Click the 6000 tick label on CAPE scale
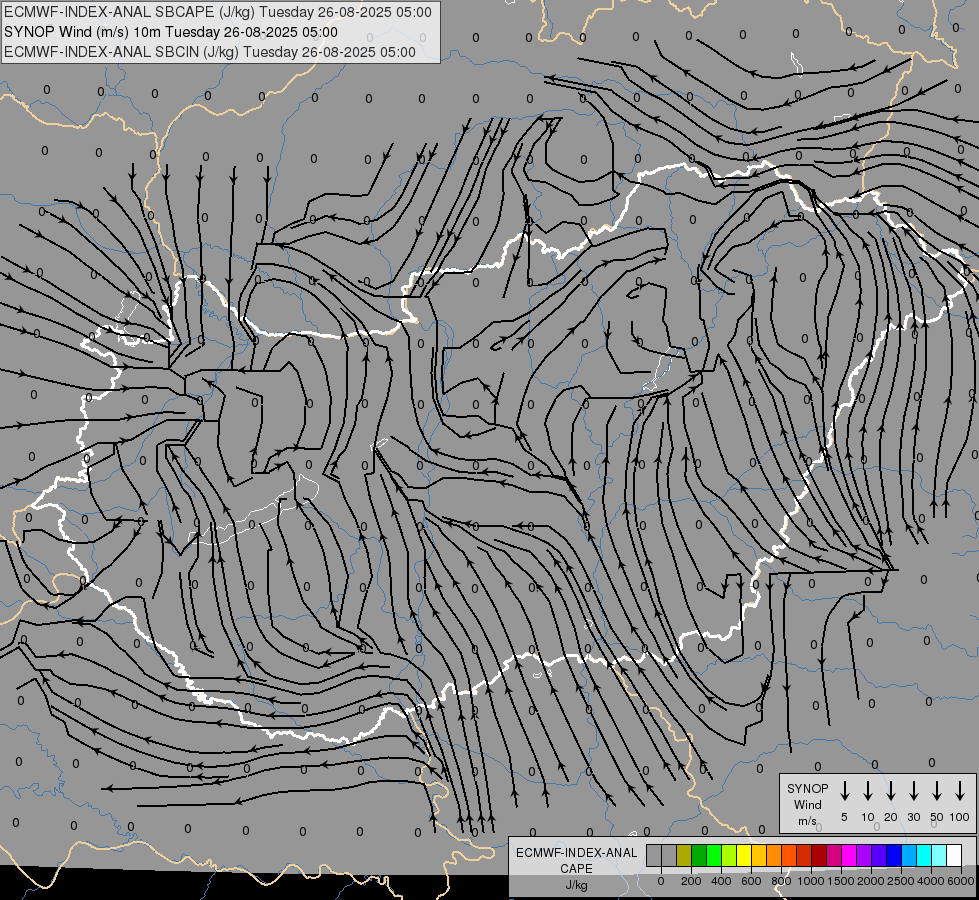This screenshot has height=900, width=979. [x=961, y=881]
